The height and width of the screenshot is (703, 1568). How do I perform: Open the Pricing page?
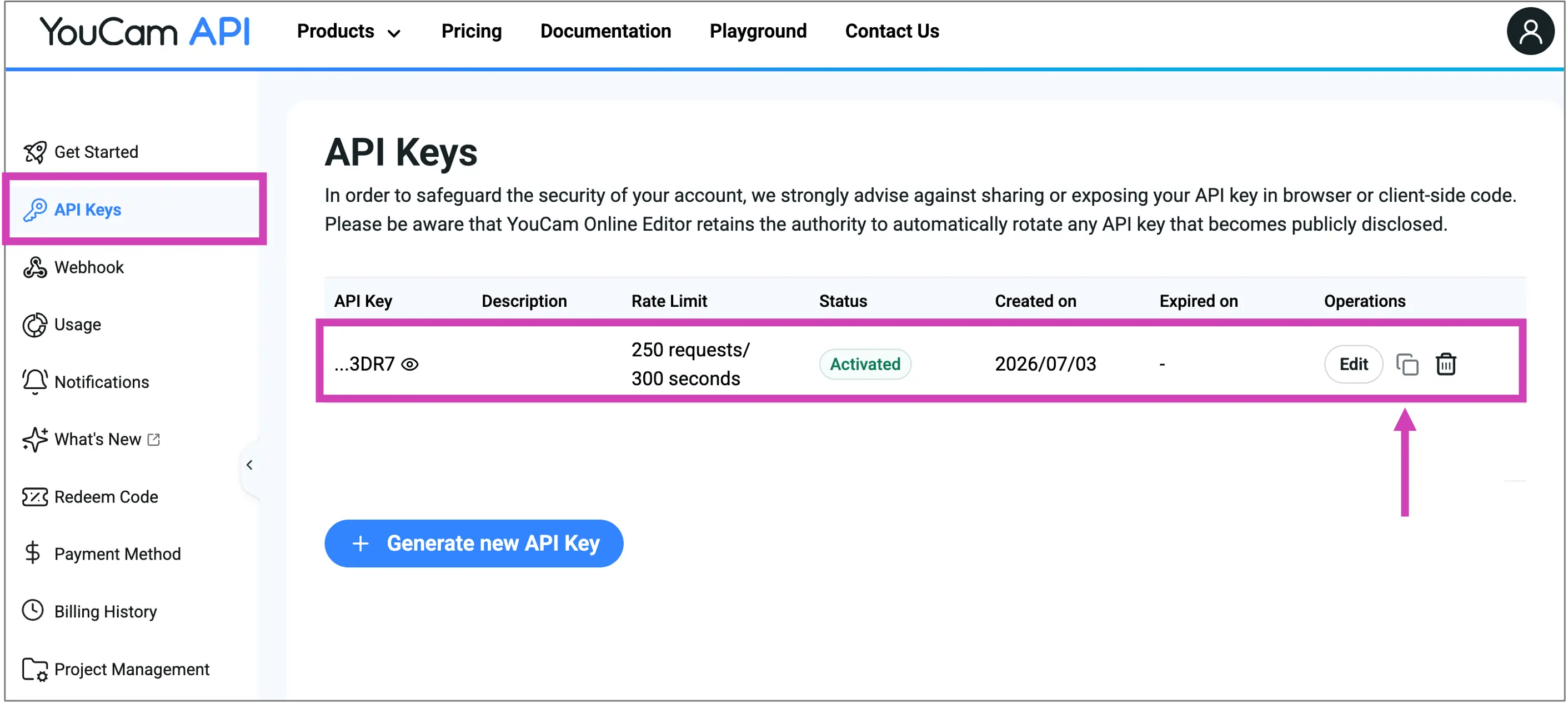[471, 31]
